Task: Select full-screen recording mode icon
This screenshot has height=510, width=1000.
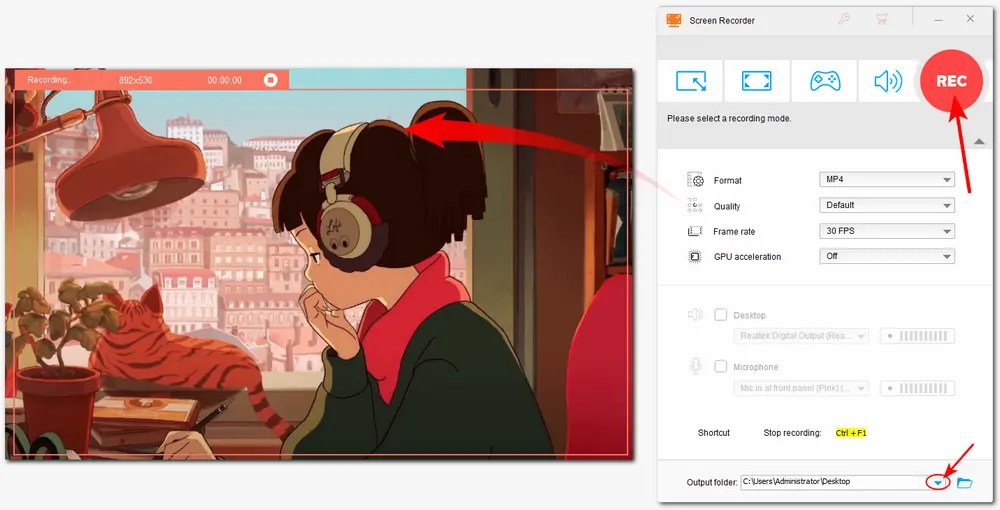Action: click(756, 81)
